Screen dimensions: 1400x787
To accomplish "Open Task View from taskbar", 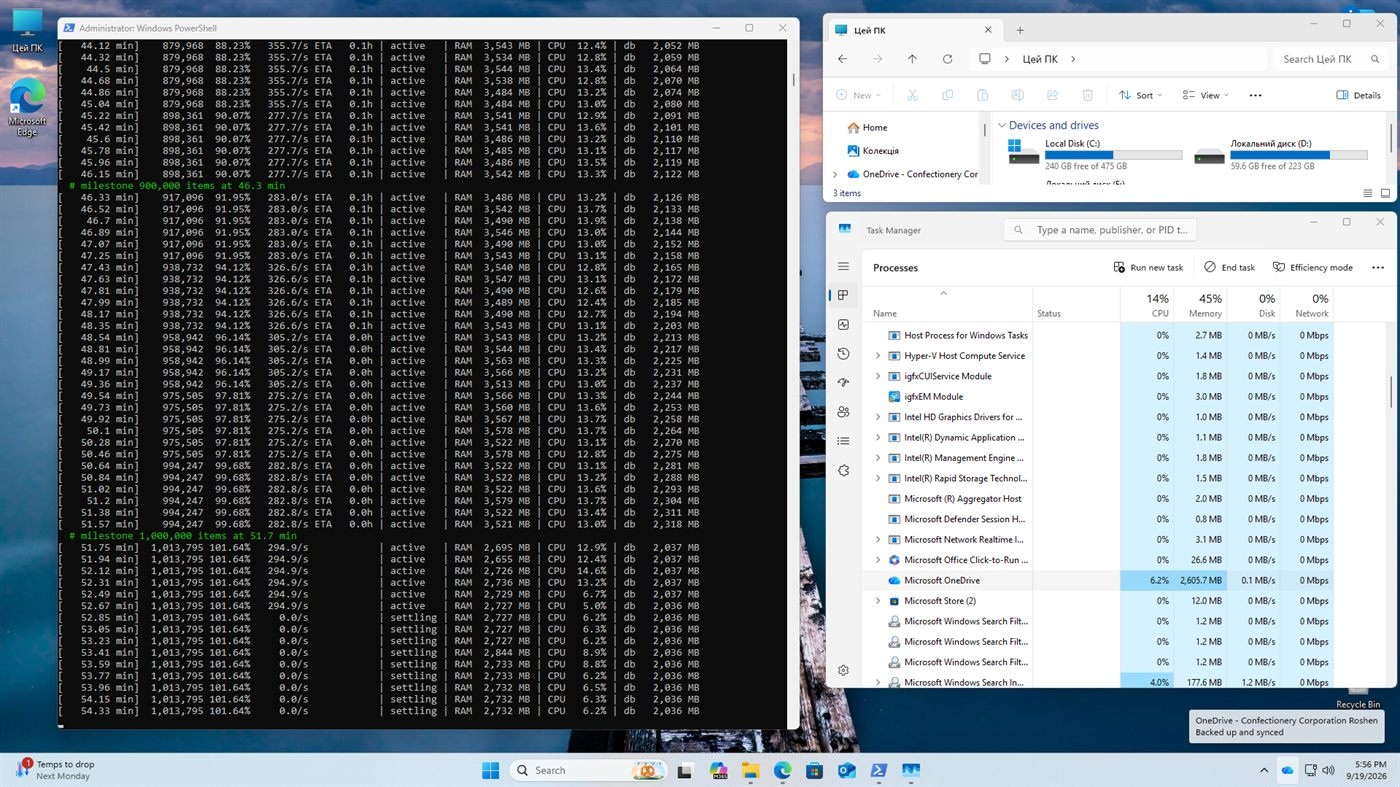I will click(x=685, y=770).
